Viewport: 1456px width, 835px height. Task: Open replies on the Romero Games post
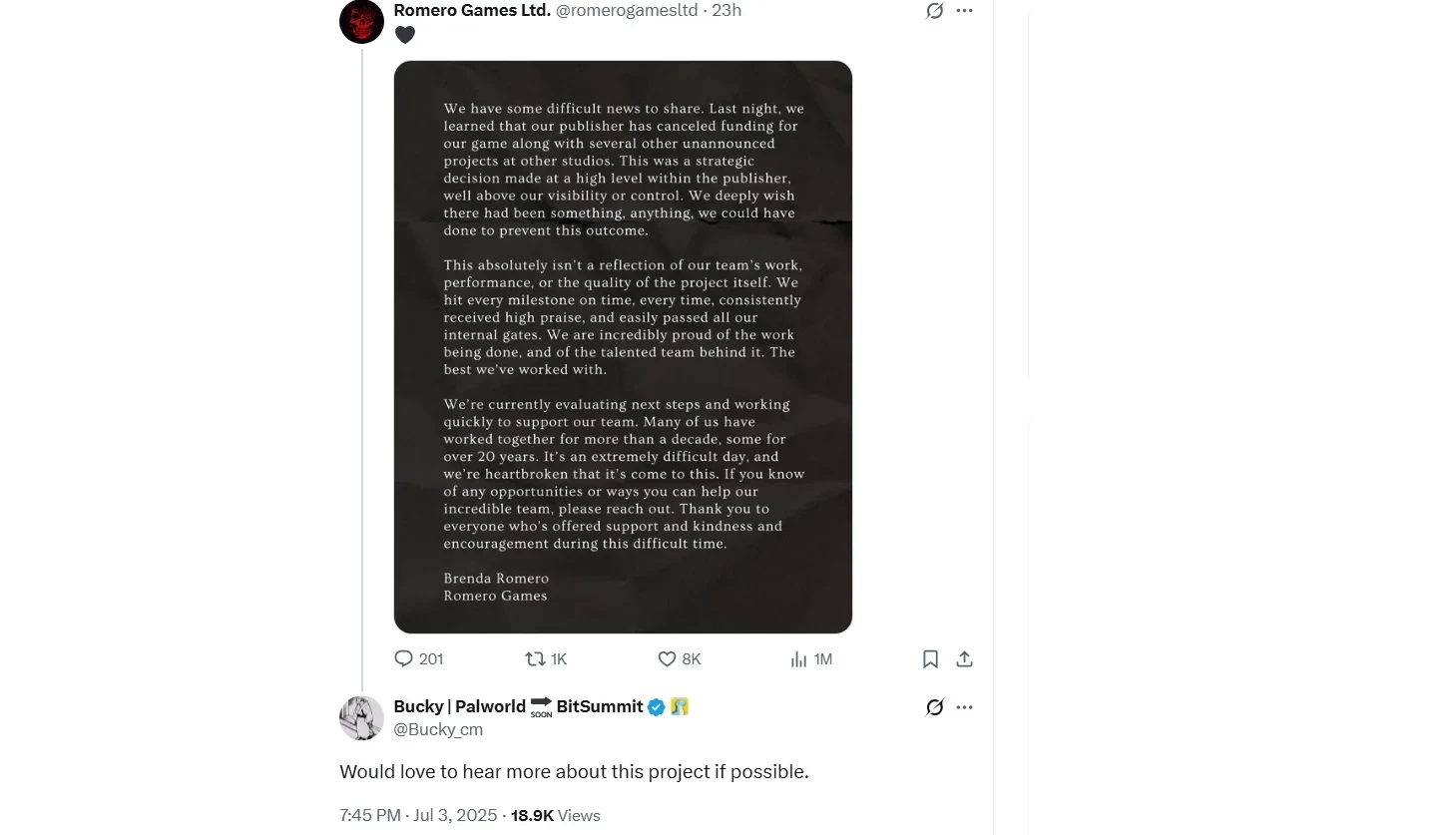coord(404,659)
